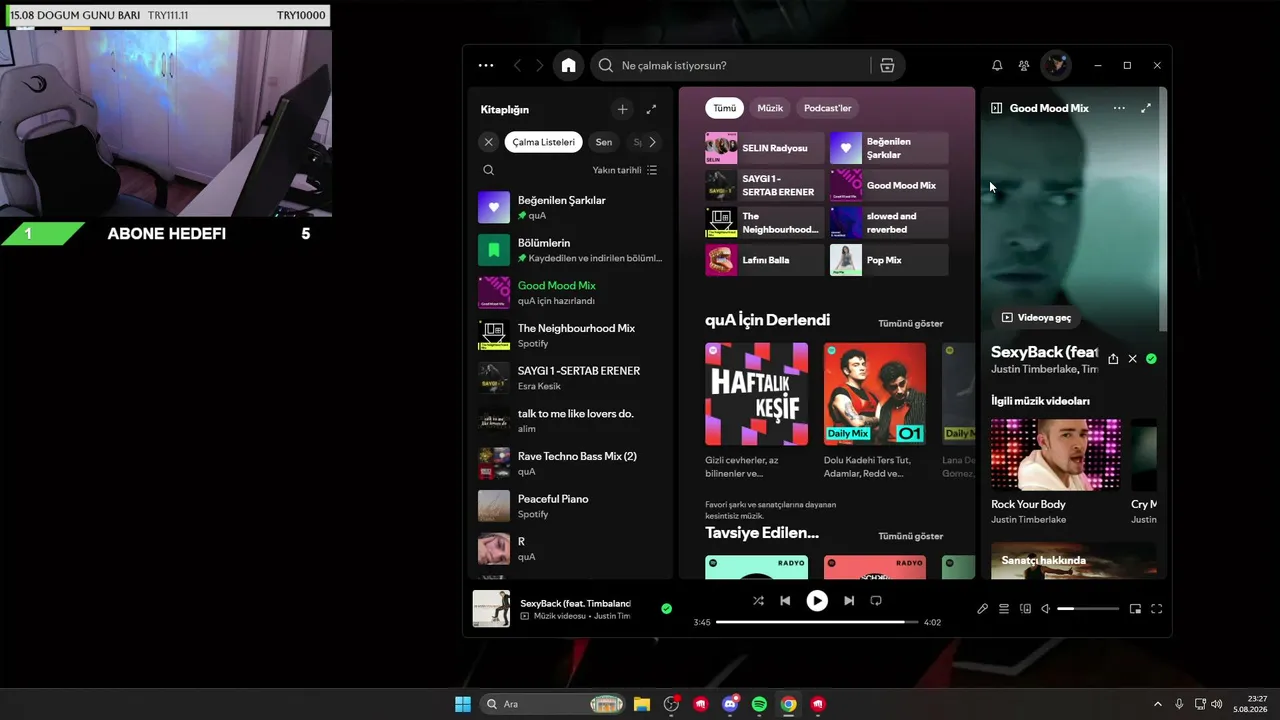Image resolution: width=1280 pixels, height=720 pixels.
Task: Toggle shuffle playback
Action: tap(758, 601)
